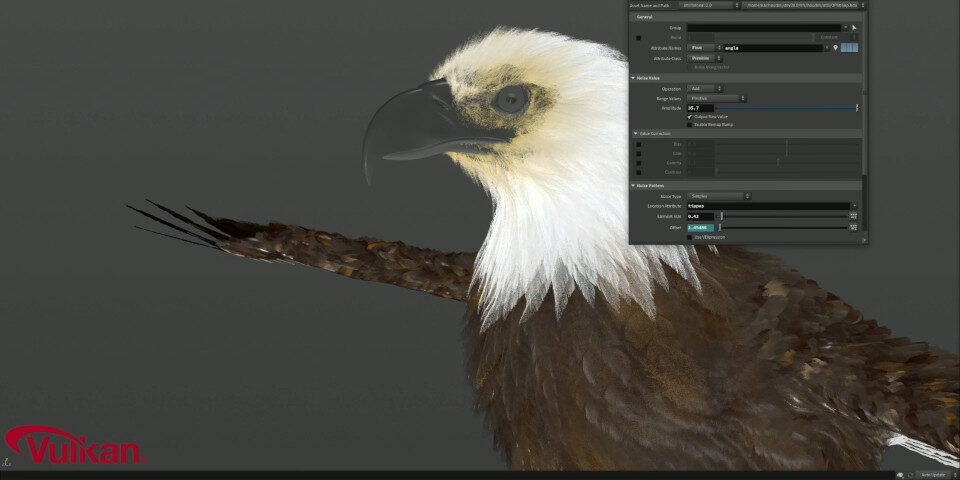This screenshot has width=960, height=480.
Task: Enable the Bias value correction checkbox
Action: click(x=639, y=144)
